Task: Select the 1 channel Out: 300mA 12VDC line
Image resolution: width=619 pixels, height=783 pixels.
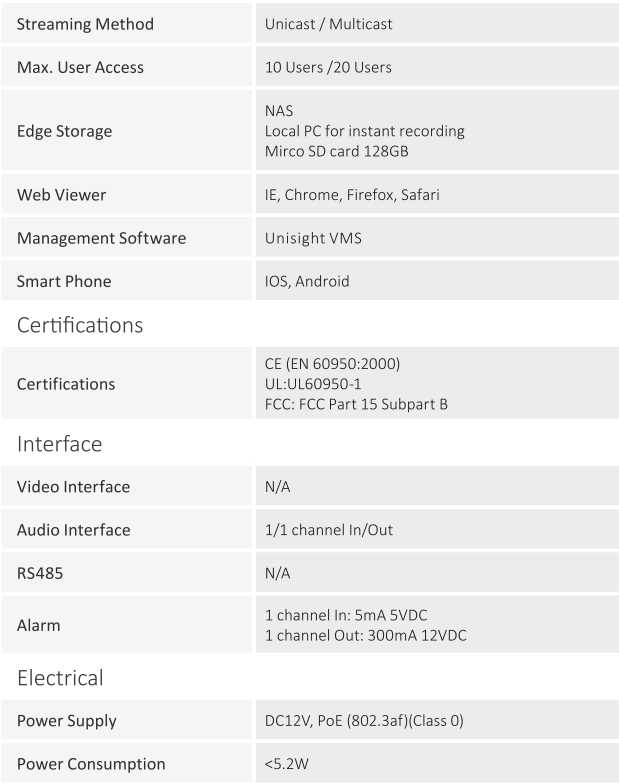Action: 365,636
